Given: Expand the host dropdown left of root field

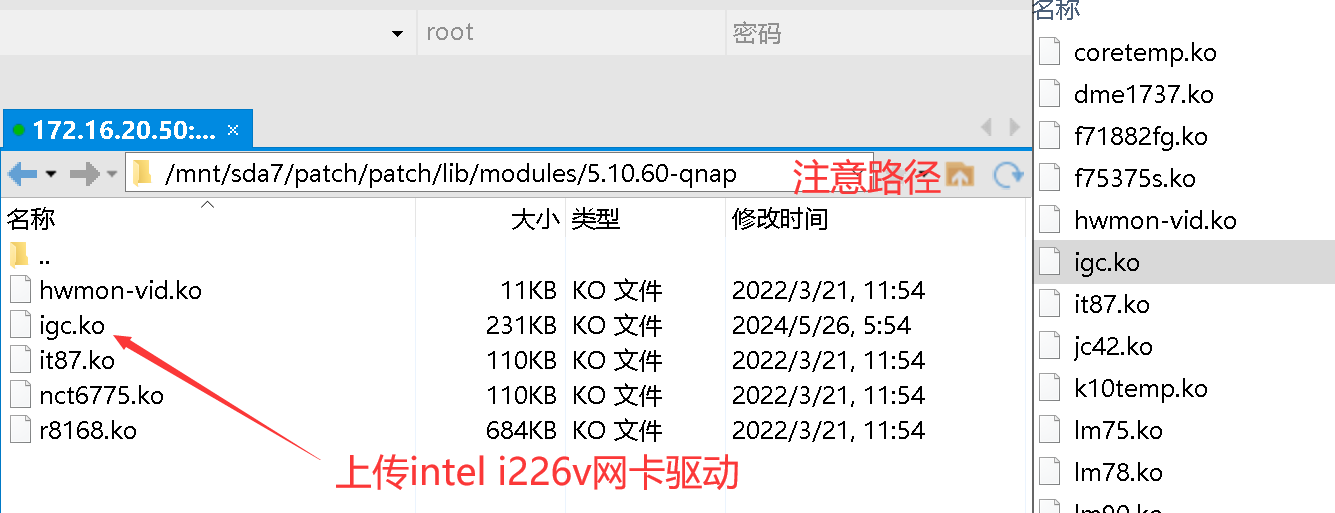Looking at the screenshot, I should [x=397, y=34].
